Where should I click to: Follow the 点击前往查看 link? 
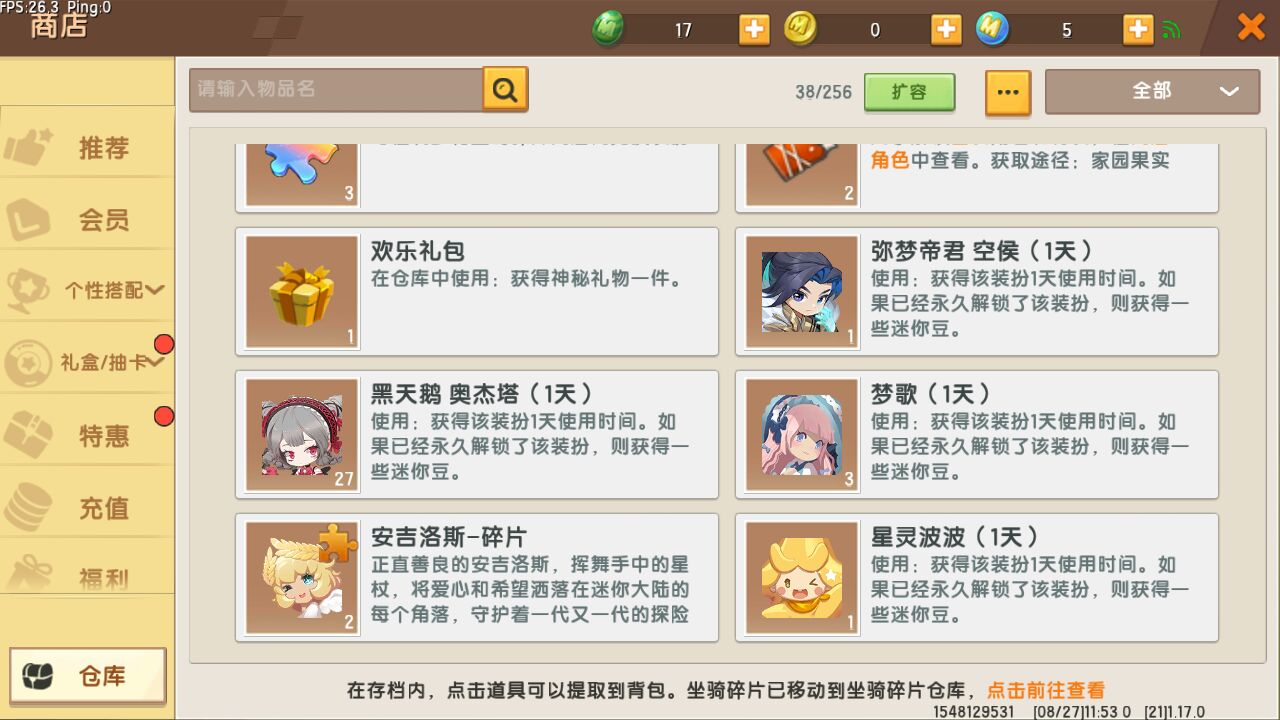(x=1046, y=690)
